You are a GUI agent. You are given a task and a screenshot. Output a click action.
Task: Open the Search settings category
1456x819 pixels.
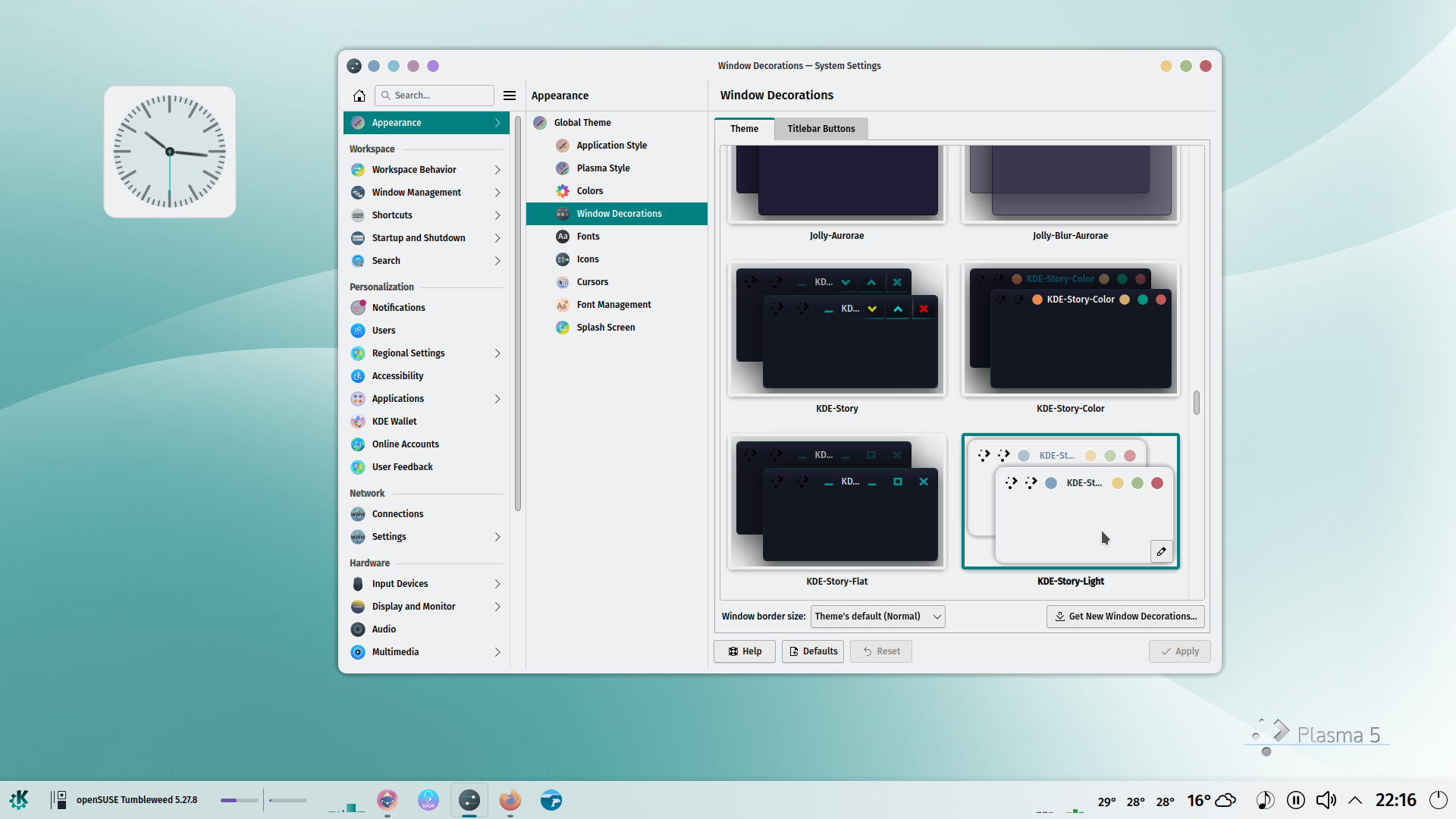426,261
